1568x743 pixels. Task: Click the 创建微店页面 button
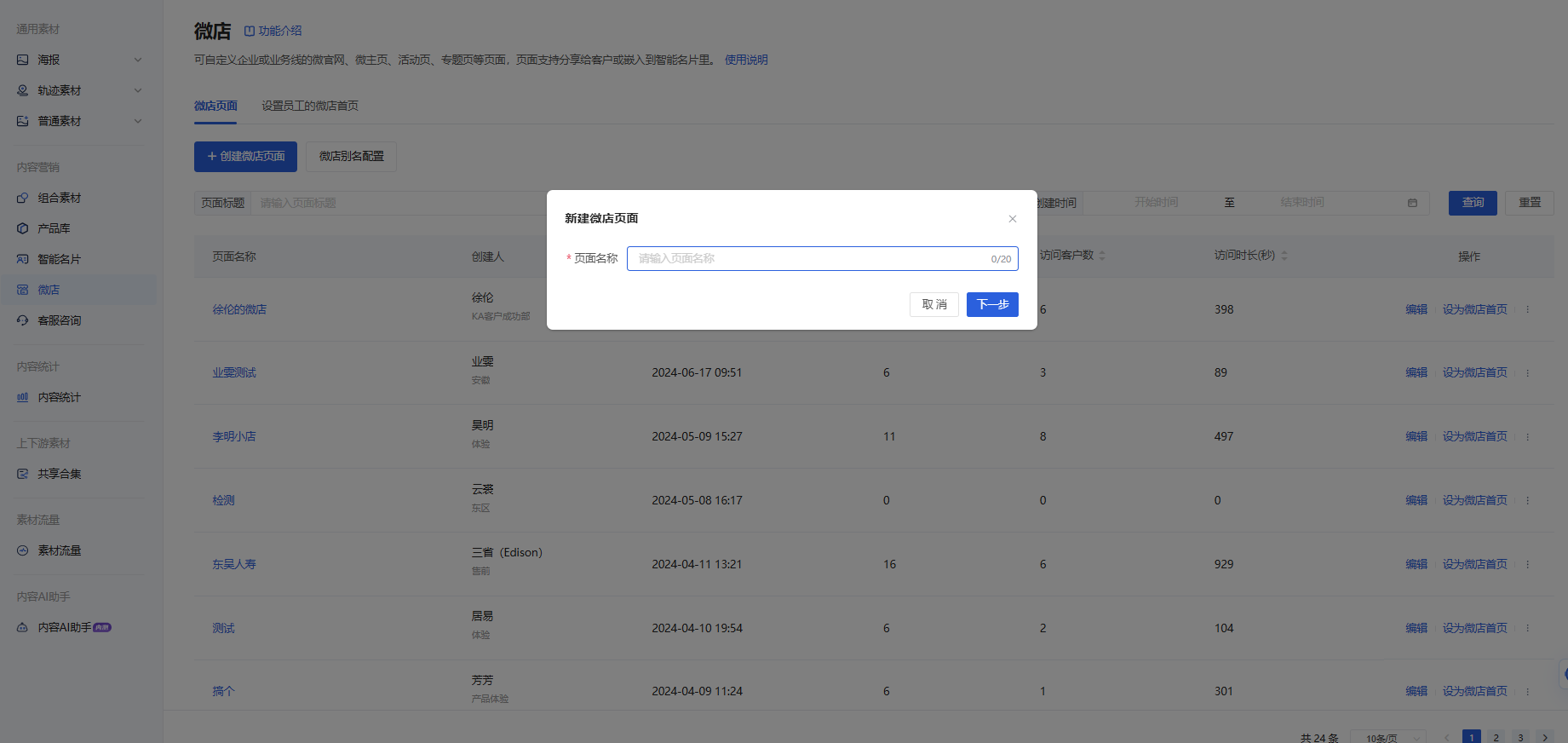pos(245,157)
